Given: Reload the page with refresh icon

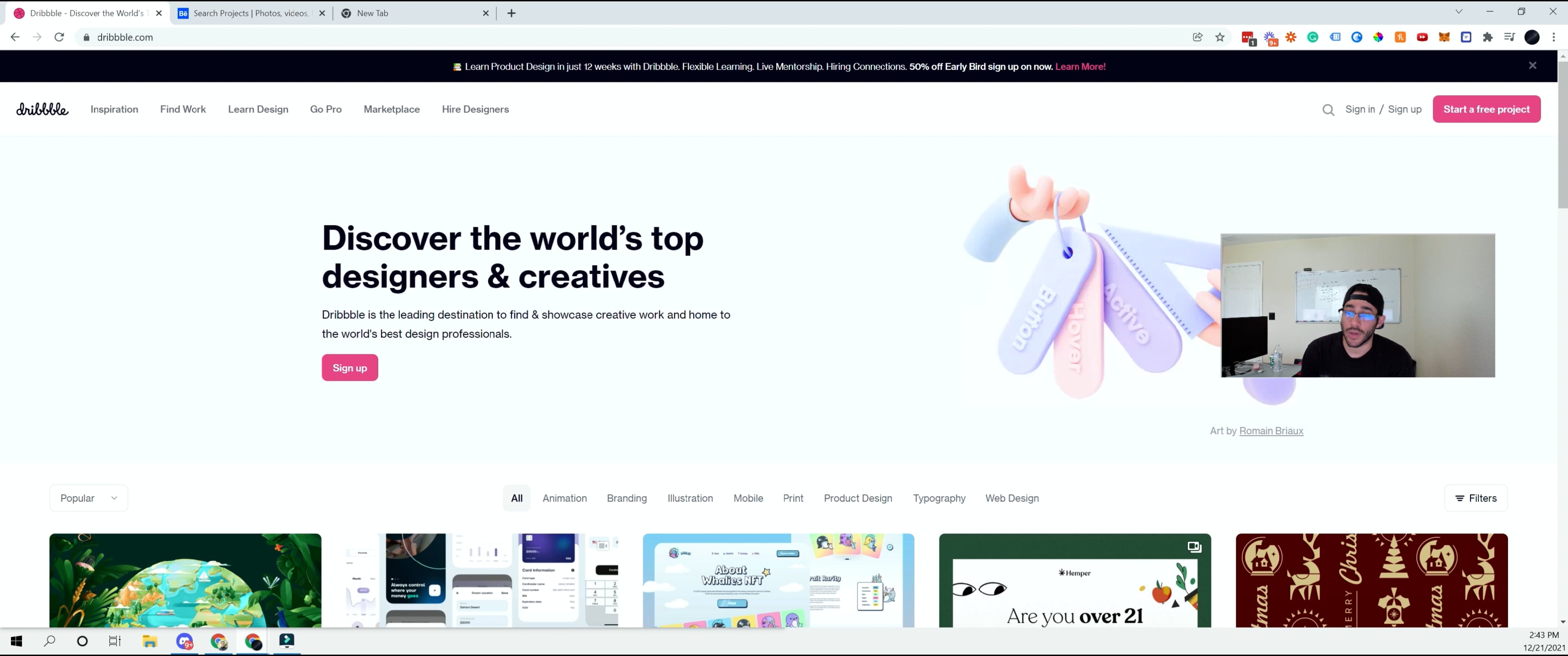Looking at the screenshot, I should (x=59, y=37).
